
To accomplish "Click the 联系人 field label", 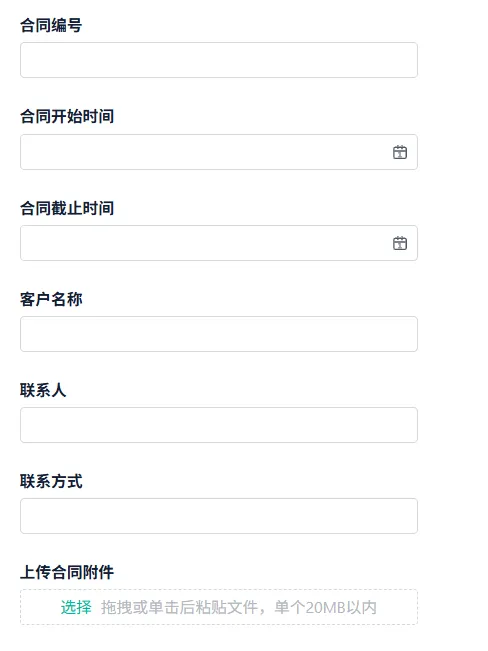I will (x=43, y=390).
